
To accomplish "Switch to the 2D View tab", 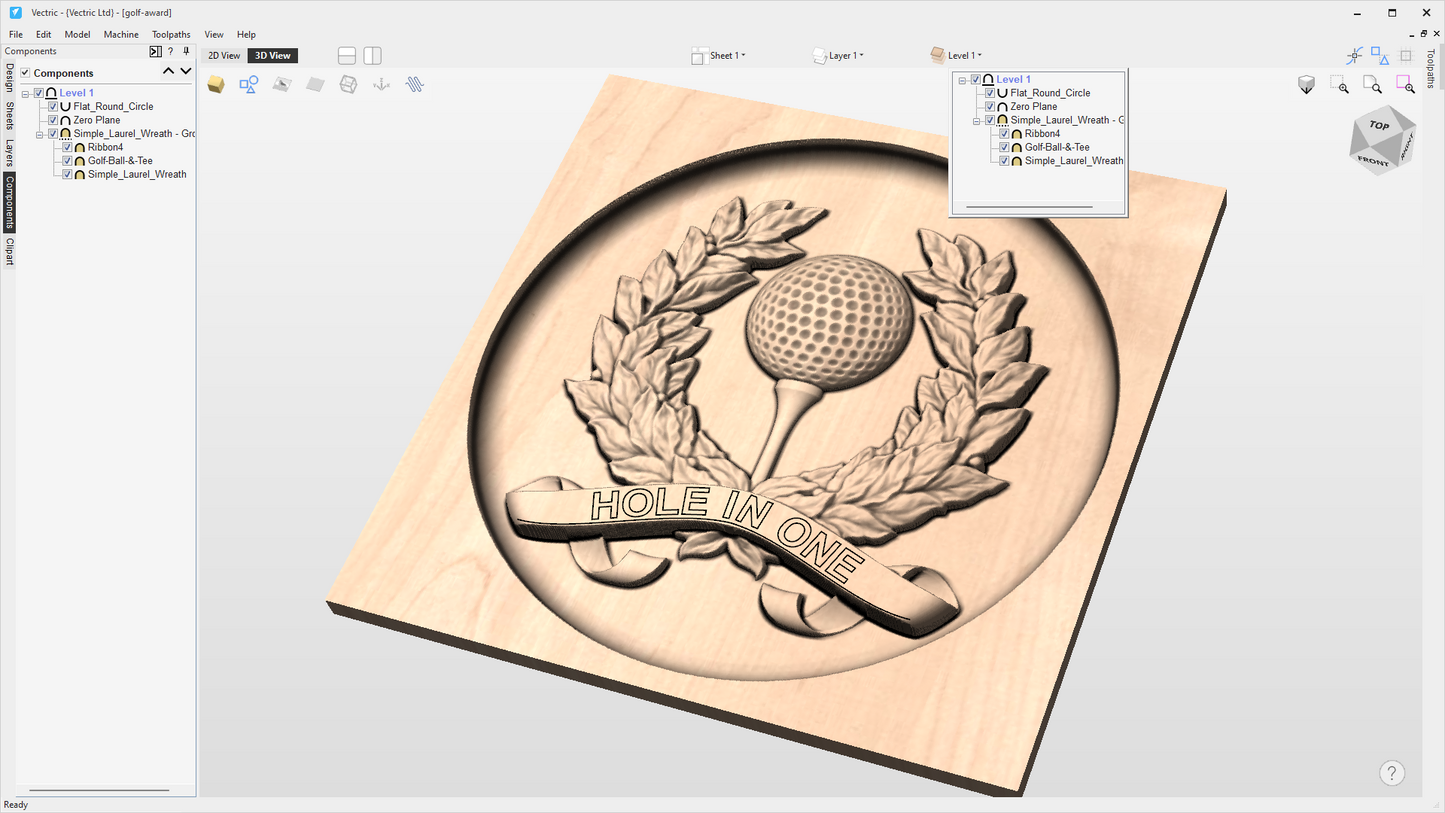I will point(222,55).
